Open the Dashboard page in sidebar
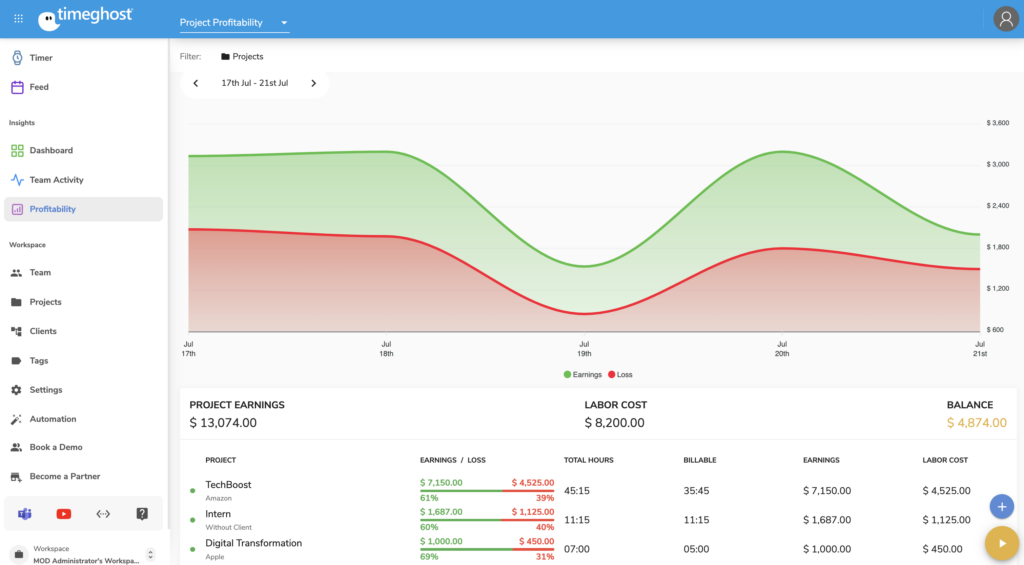This screenshot has width=1024, height=565. click(x=50, y=151)
